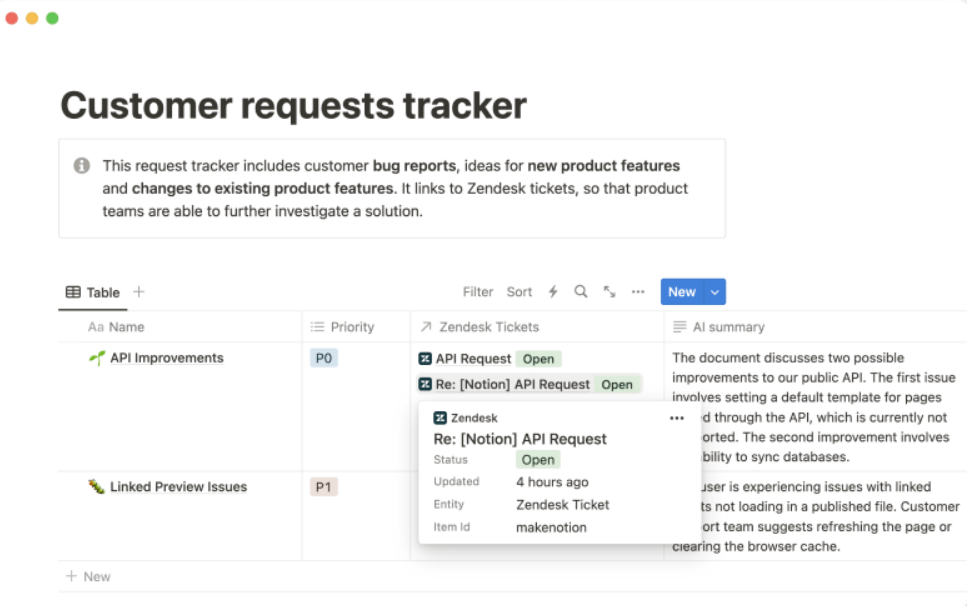Click the blue New button
967x606 pixels.
pyautogui.click(x=681, y=292)
